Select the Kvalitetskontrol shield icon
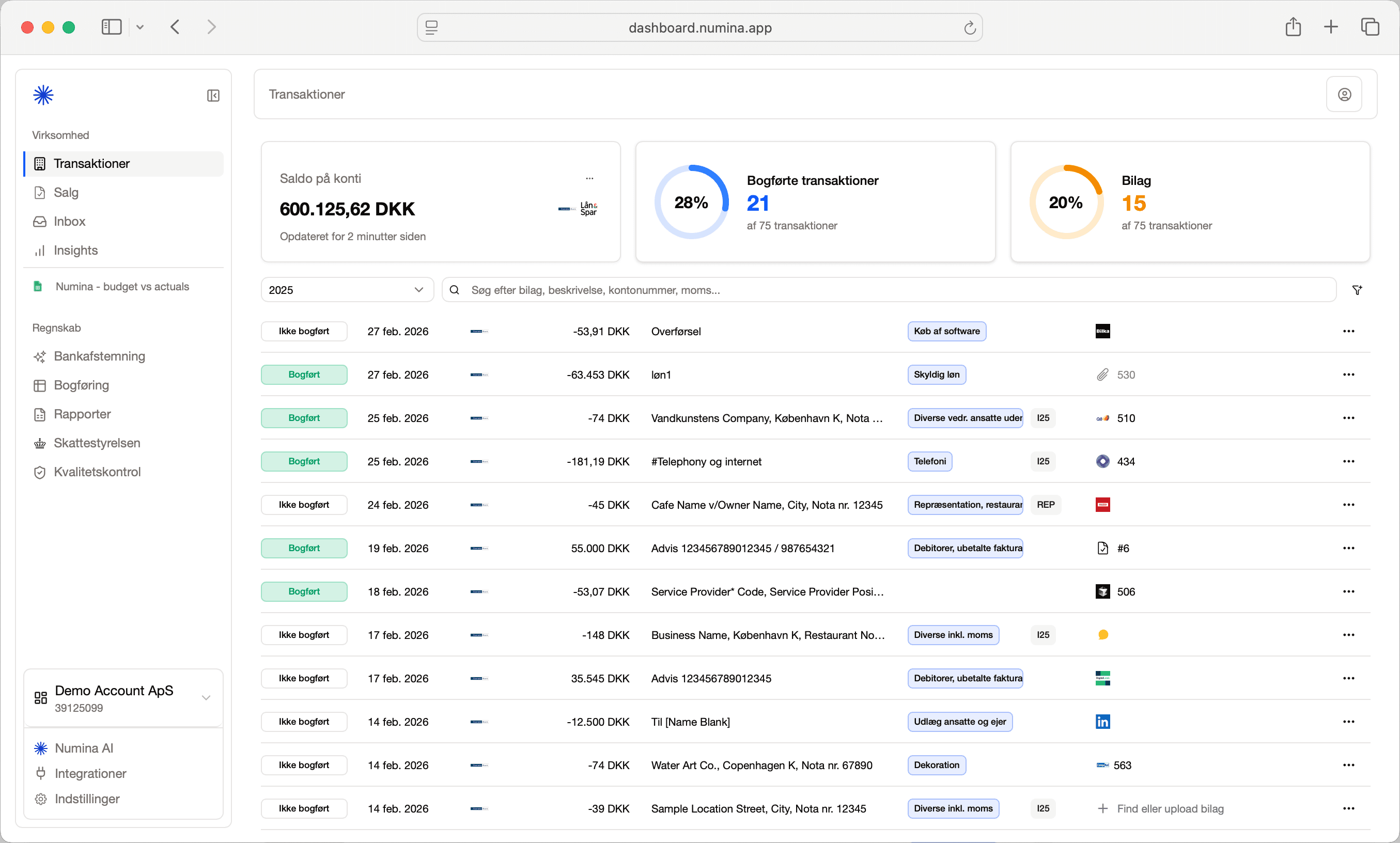The image size is (1400, 843). click(39, 472)
